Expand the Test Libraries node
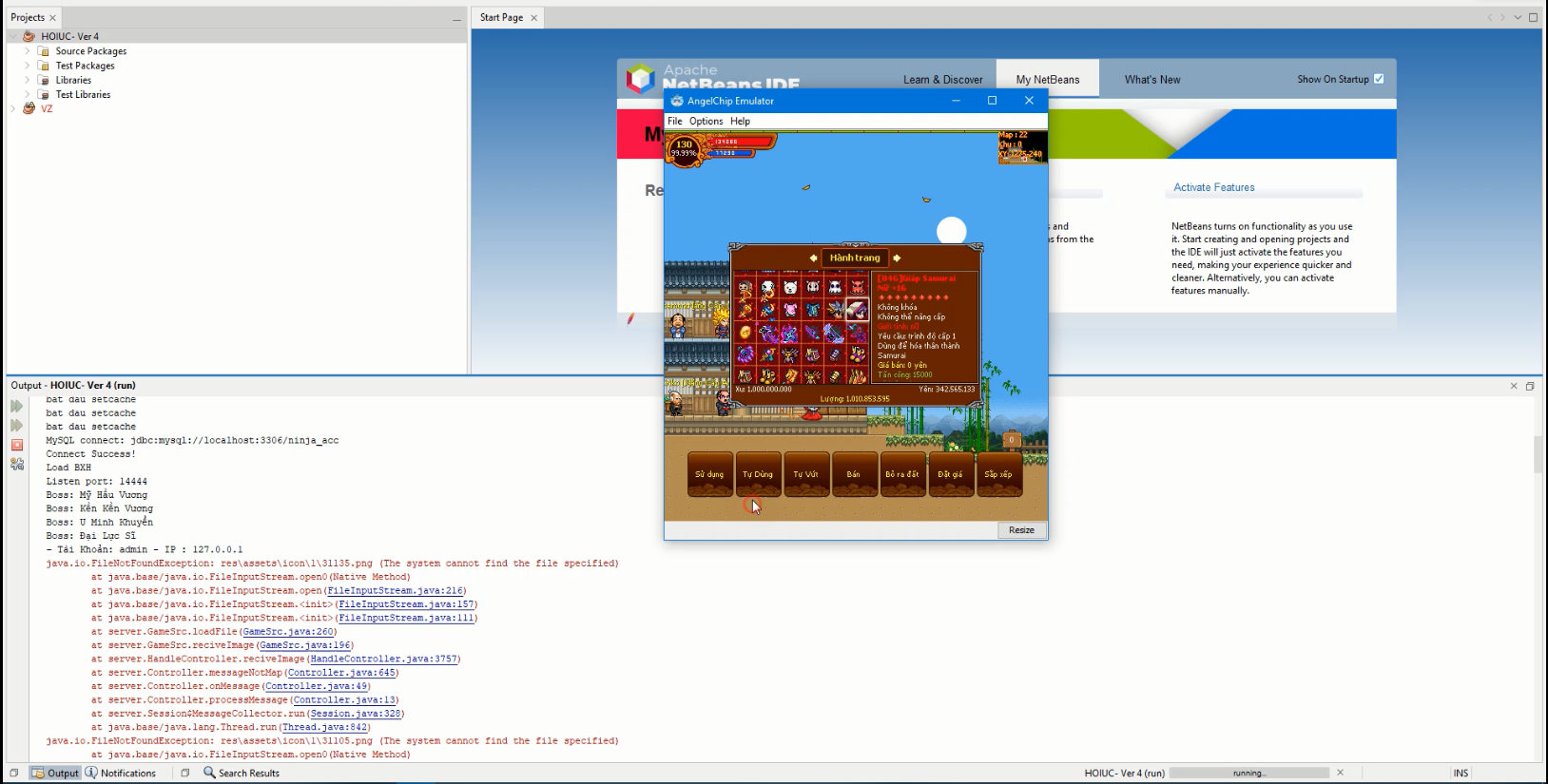Image resolution: width=1548 pixels, height=784 pixels. pos(27,94)
